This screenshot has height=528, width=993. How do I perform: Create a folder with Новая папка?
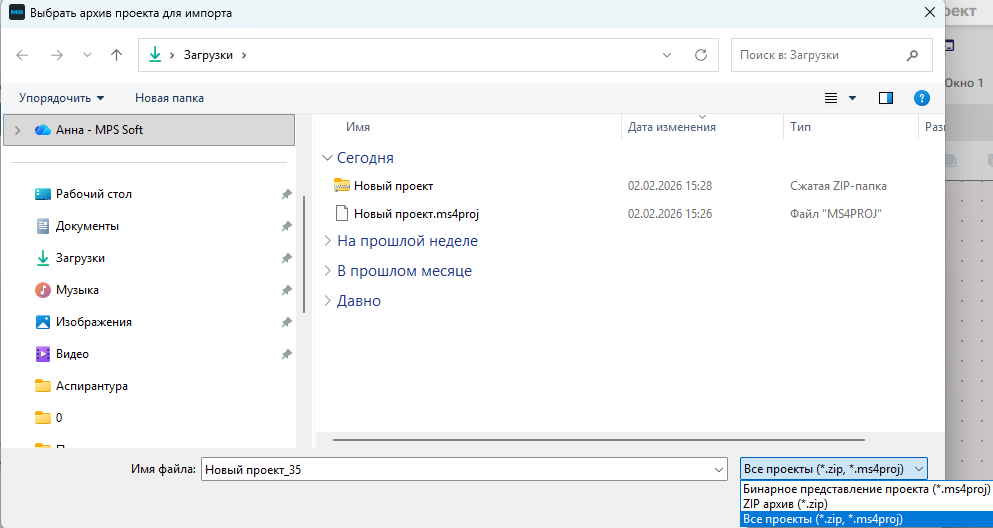[x=169, y=98]
